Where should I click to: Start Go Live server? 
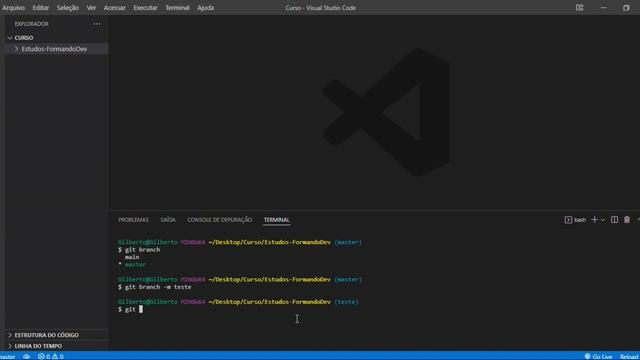click(x=598, y=356)
